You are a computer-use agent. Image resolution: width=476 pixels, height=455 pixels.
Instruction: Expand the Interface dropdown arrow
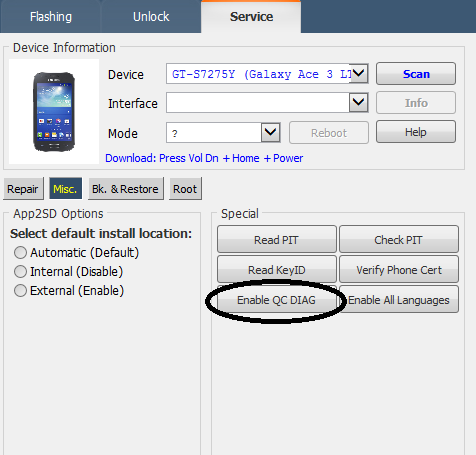click(x=358, y=102)
